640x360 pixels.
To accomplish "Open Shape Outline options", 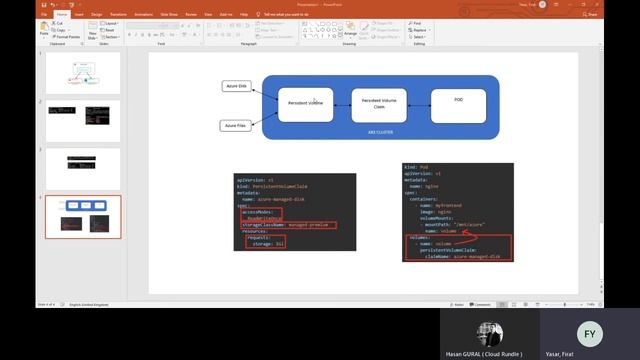I will coord(386,30).
